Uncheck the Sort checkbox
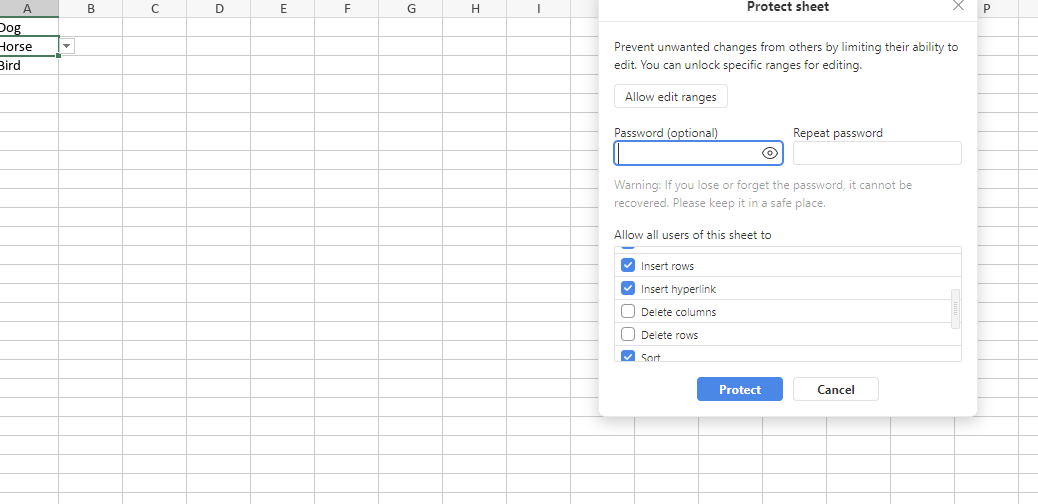Image resolution: width=1038 pixels, height=504 pixels. pyautogui.click(x=628, y=356)
